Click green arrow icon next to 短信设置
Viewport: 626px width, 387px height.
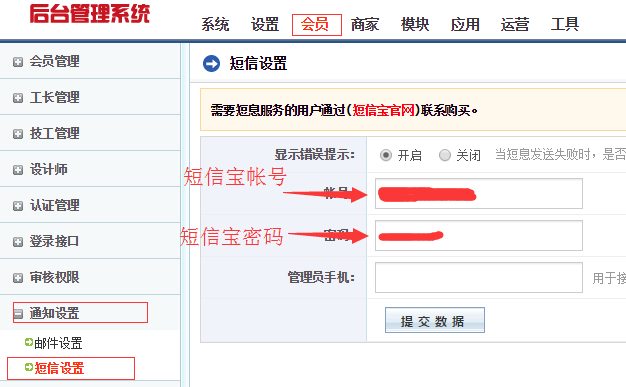click(x=28, y=367)
